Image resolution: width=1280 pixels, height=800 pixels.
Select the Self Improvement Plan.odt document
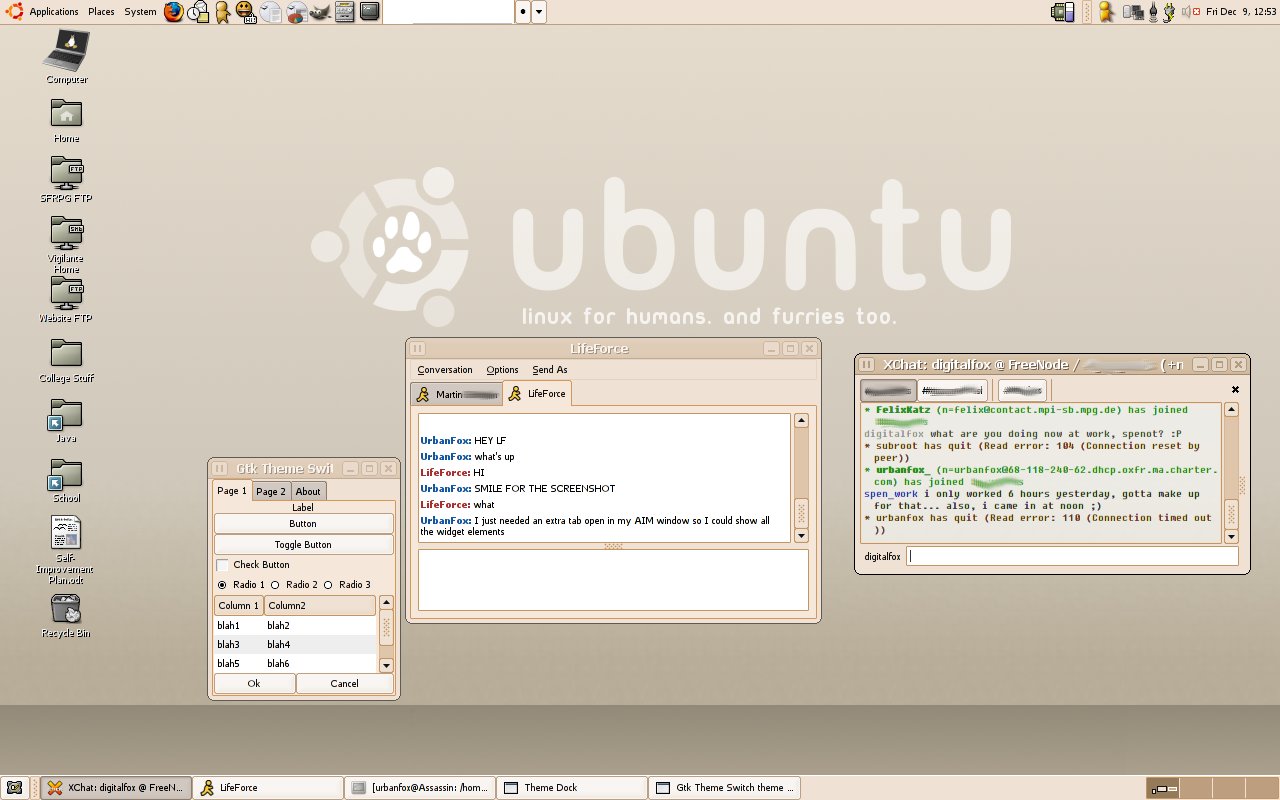pos(67,550)
